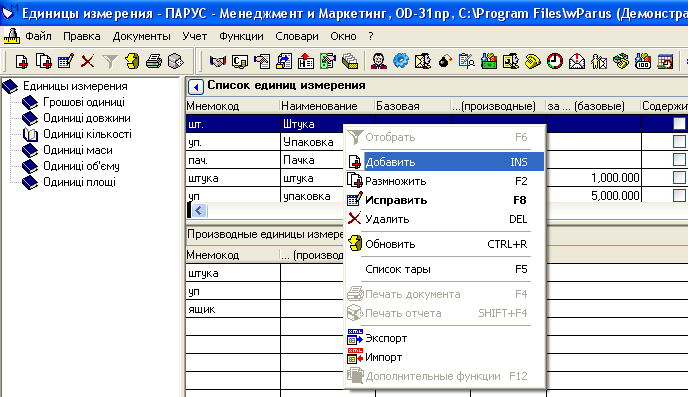Select Одиниці маси in the tree
The height and width of the screenshot is (397, 688).
78,150
